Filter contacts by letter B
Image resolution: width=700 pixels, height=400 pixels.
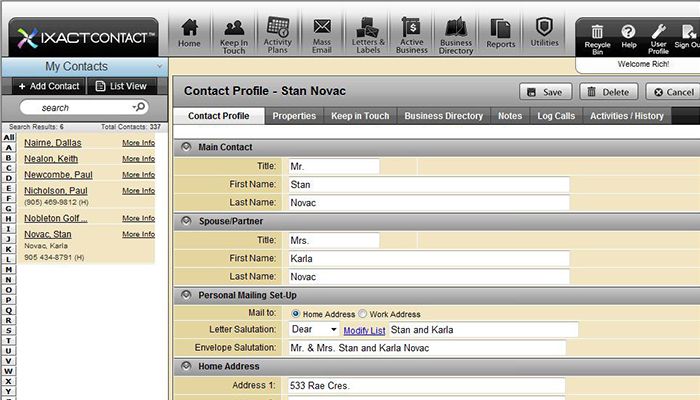(8, 158)
